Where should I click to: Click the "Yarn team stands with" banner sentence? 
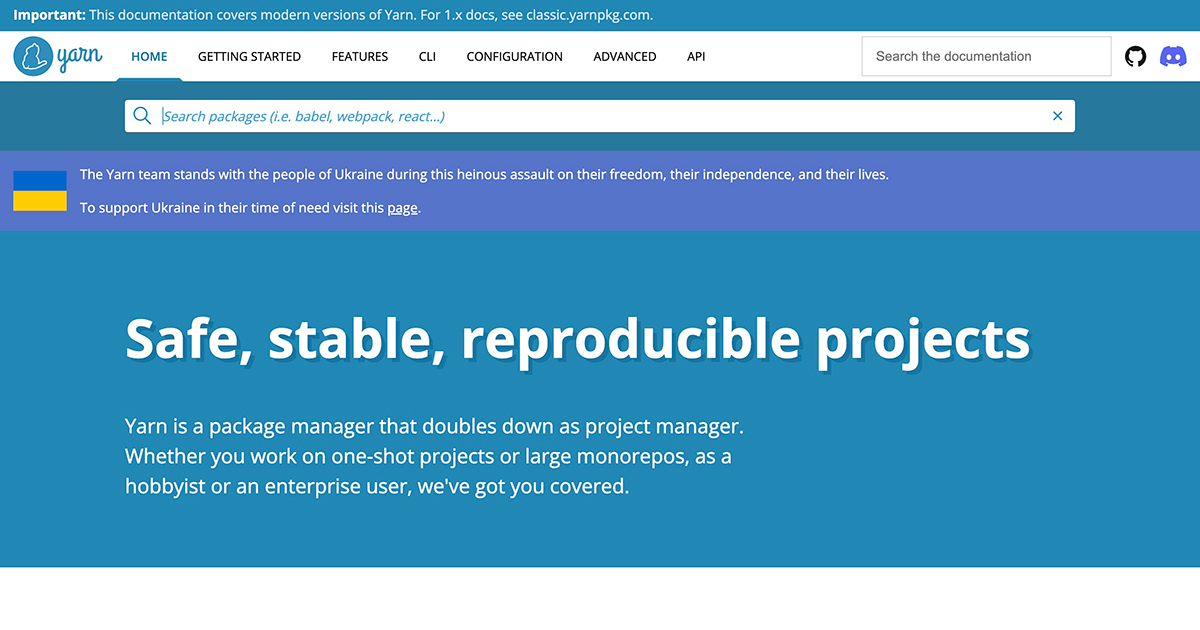tap(483, 174)
